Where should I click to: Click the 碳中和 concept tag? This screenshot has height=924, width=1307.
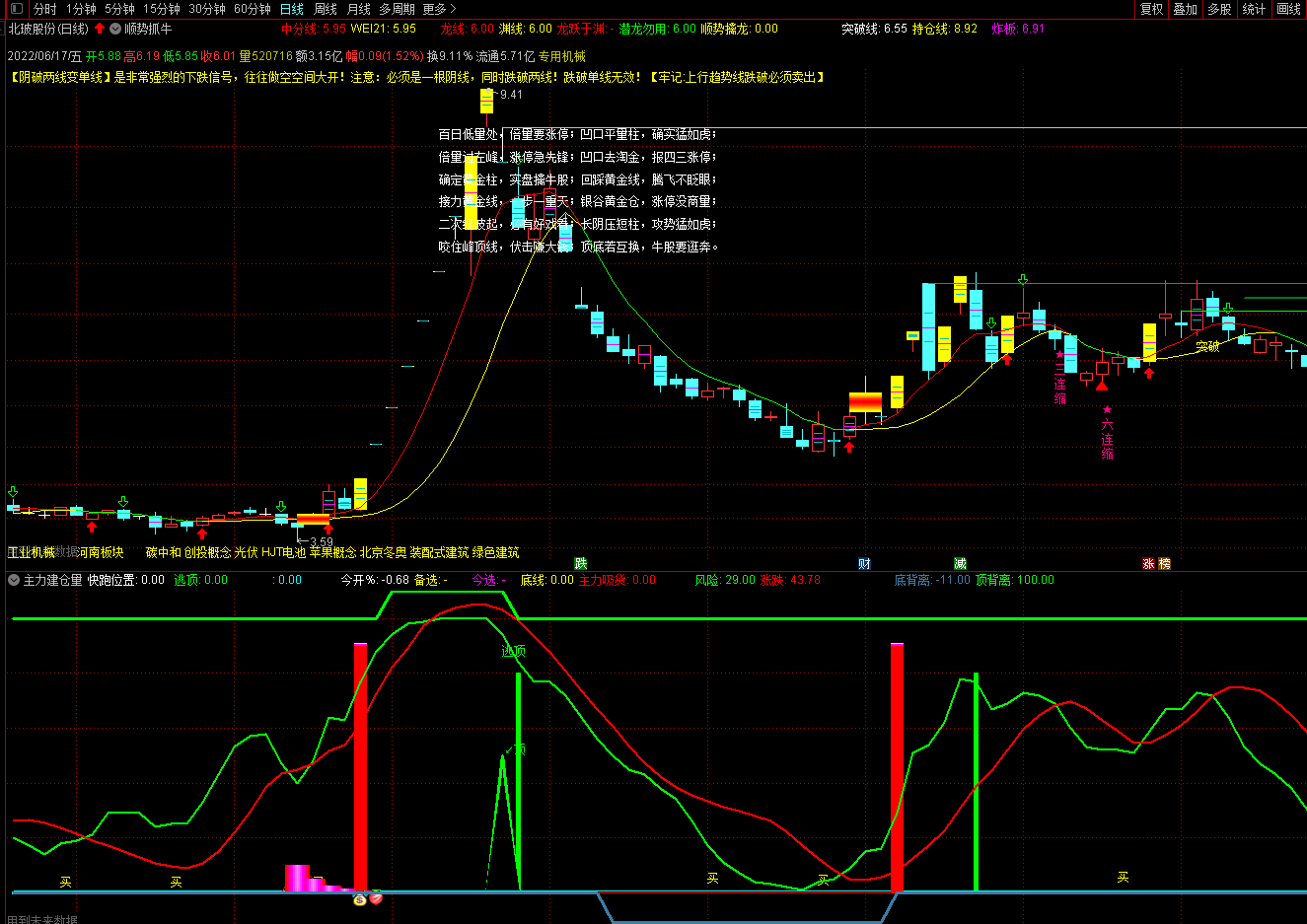point(164,552)
